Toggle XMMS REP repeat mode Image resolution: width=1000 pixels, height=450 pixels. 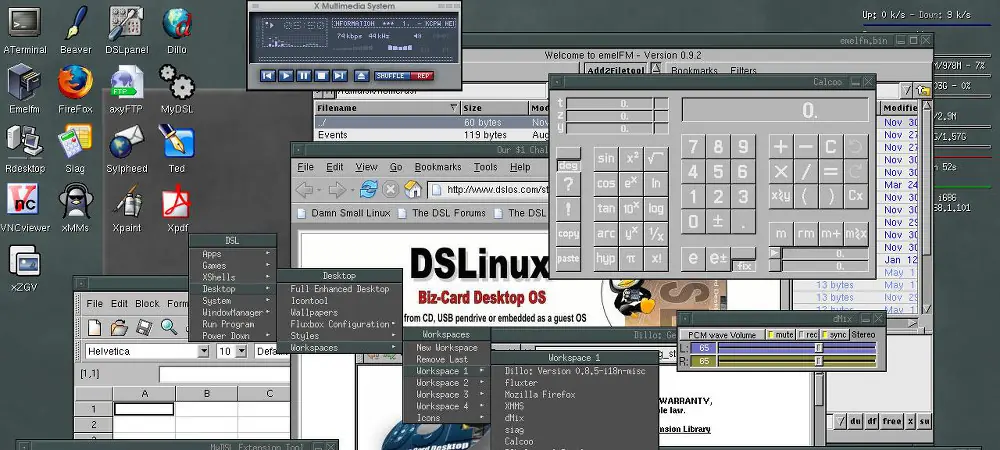pos(422,76)
